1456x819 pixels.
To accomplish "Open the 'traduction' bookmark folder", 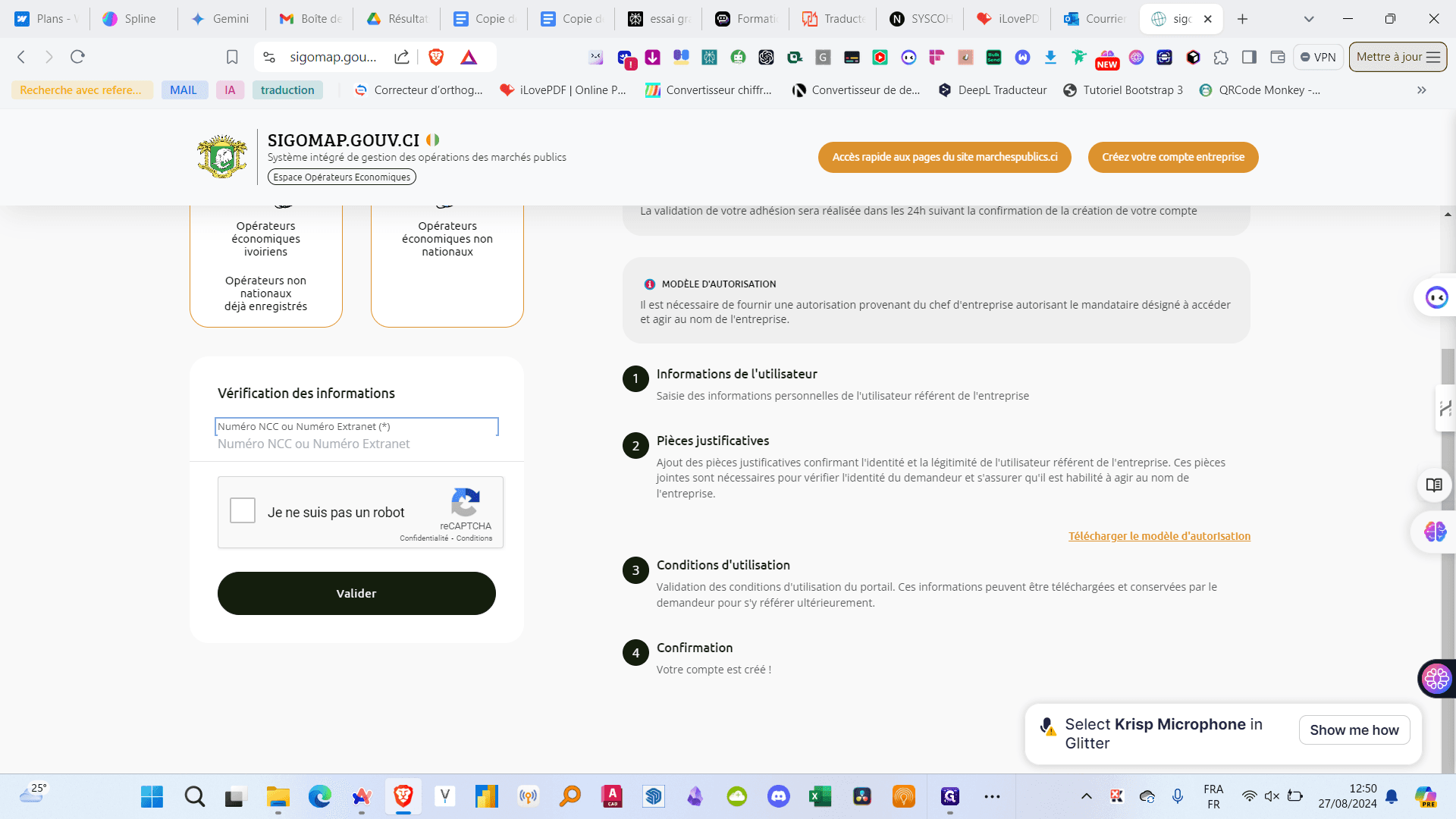I will click(x=287, y=90).
